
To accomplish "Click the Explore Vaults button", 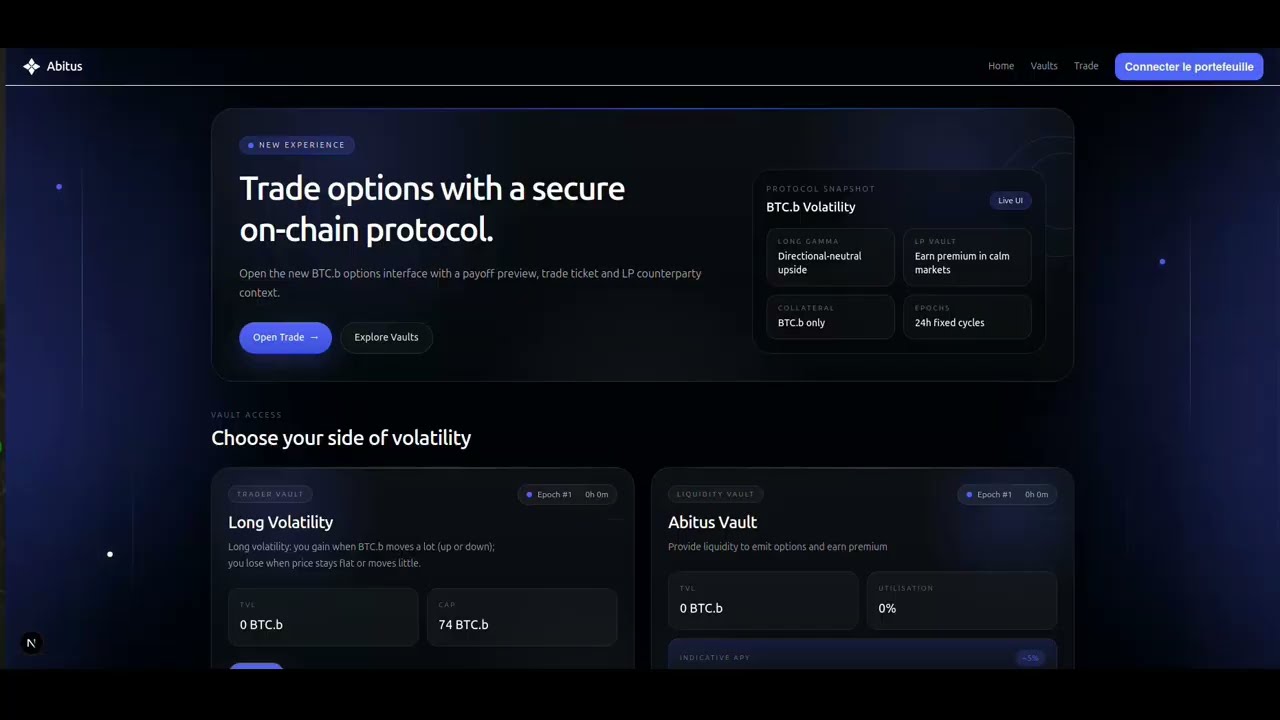I will coord(386,337).
